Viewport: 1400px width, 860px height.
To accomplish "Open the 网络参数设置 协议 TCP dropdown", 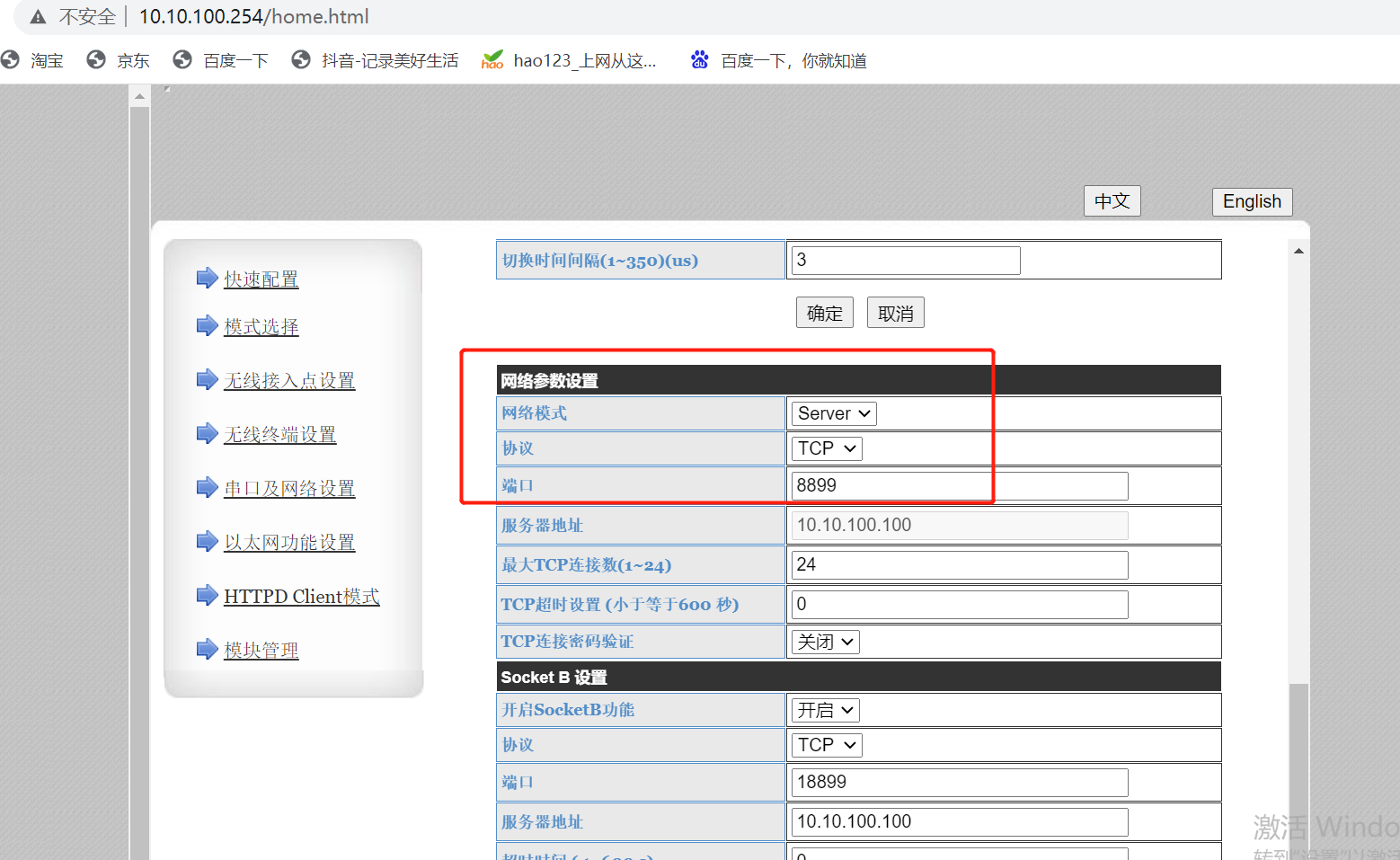I will click(x=827, y=448).
